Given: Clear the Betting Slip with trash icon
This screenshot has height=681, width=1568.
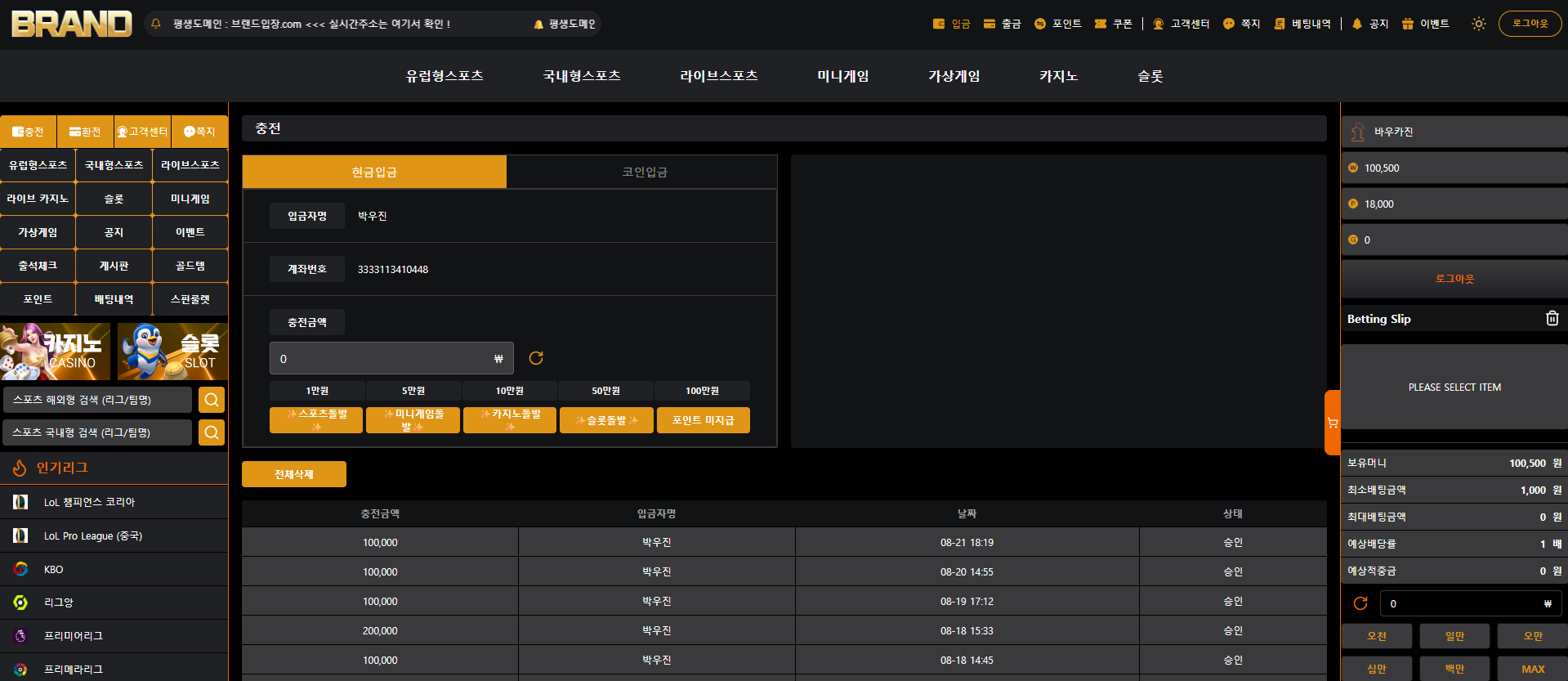Looking at the screenshot, I should [1552, 318].
